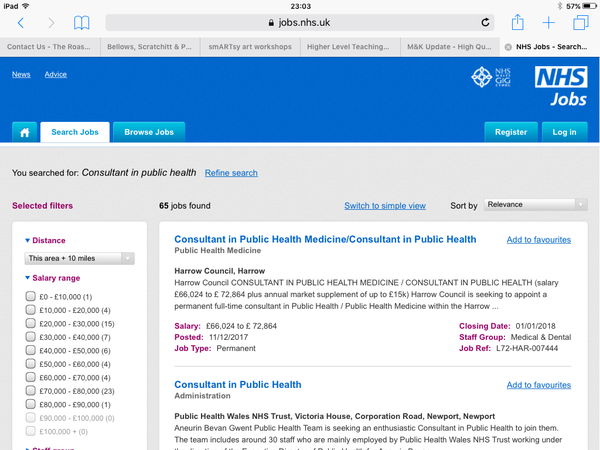Image resolution: width=600 pixels, height=450 pixels.
Task: Open Consultant in Public Health Medicine job title
Action: (x=325, y=240)
